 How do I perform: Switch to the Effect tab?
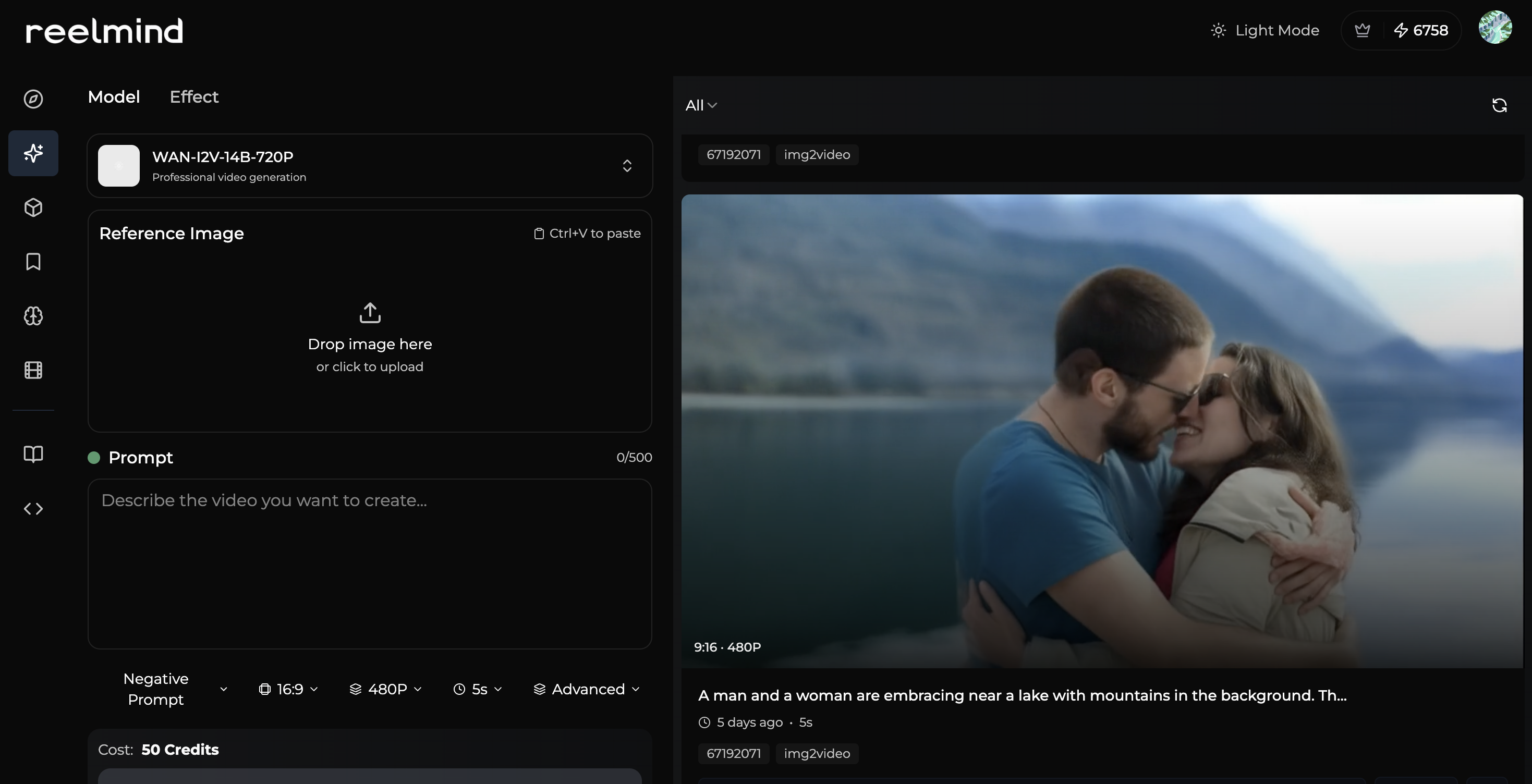click(x=194, y=97)
